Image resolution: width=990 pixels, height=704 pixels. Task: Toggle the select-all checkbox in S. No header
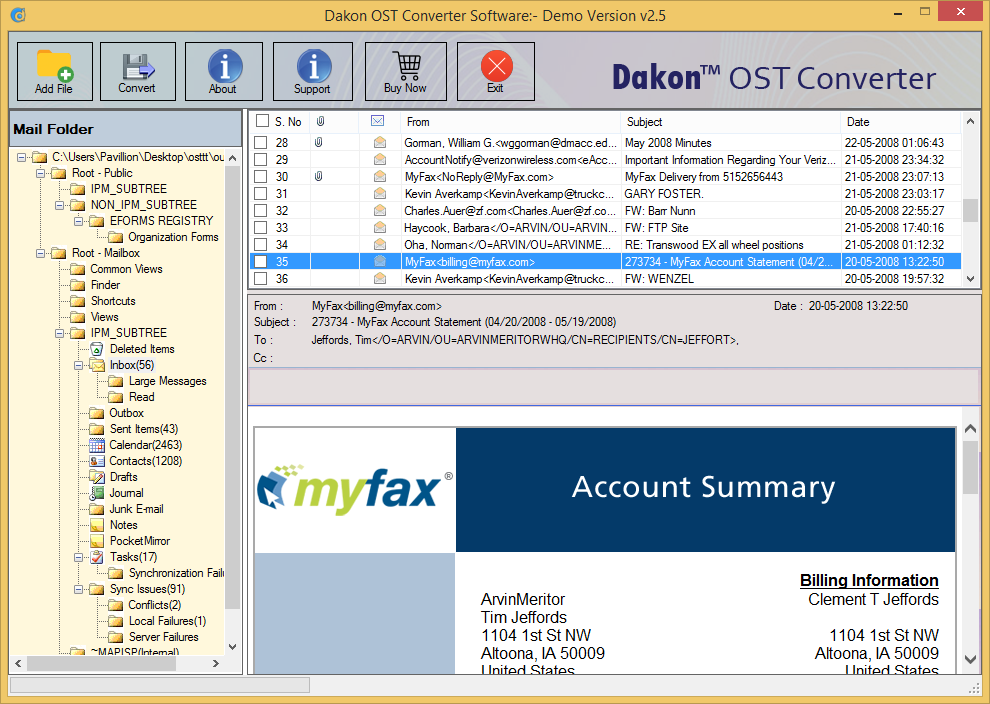click(x=263, y=121)
